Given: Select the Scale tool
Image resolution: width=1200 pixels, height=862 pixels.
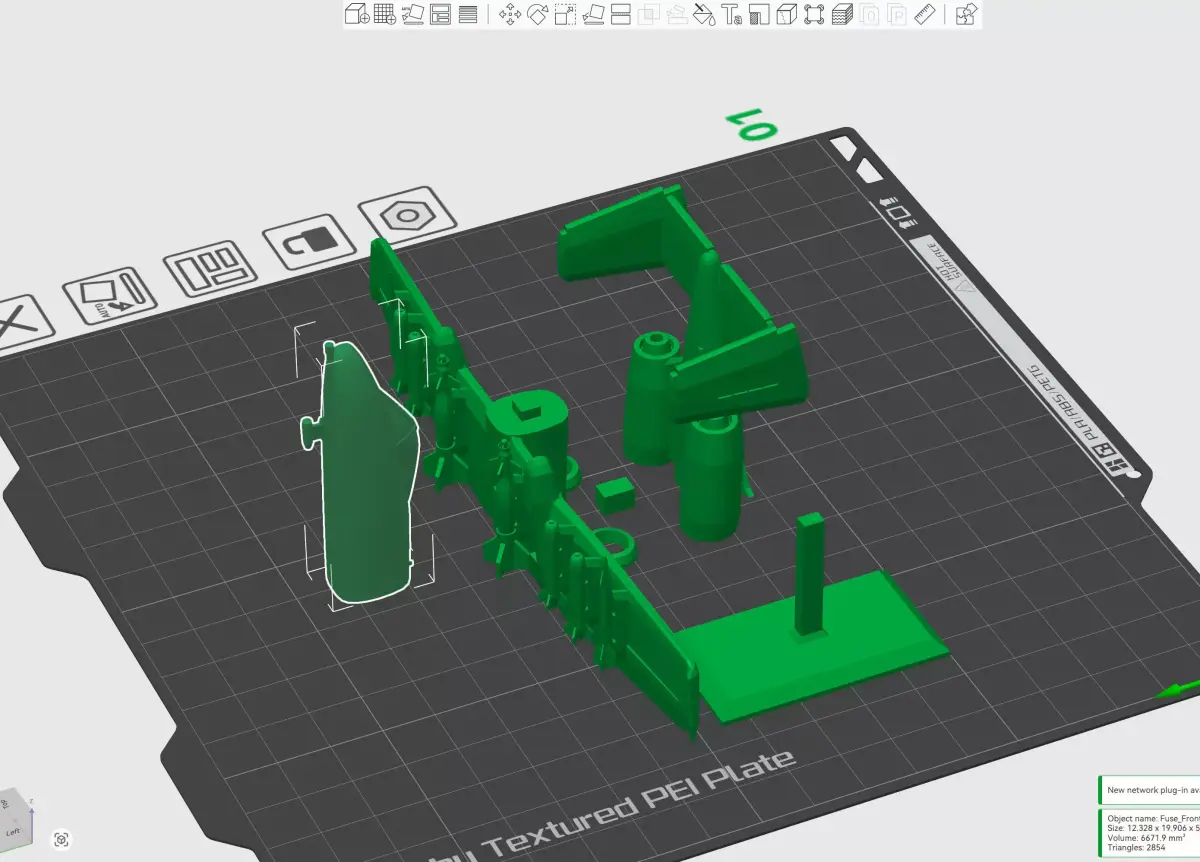Looking at the screenshot, I should [x=565, y=14].
